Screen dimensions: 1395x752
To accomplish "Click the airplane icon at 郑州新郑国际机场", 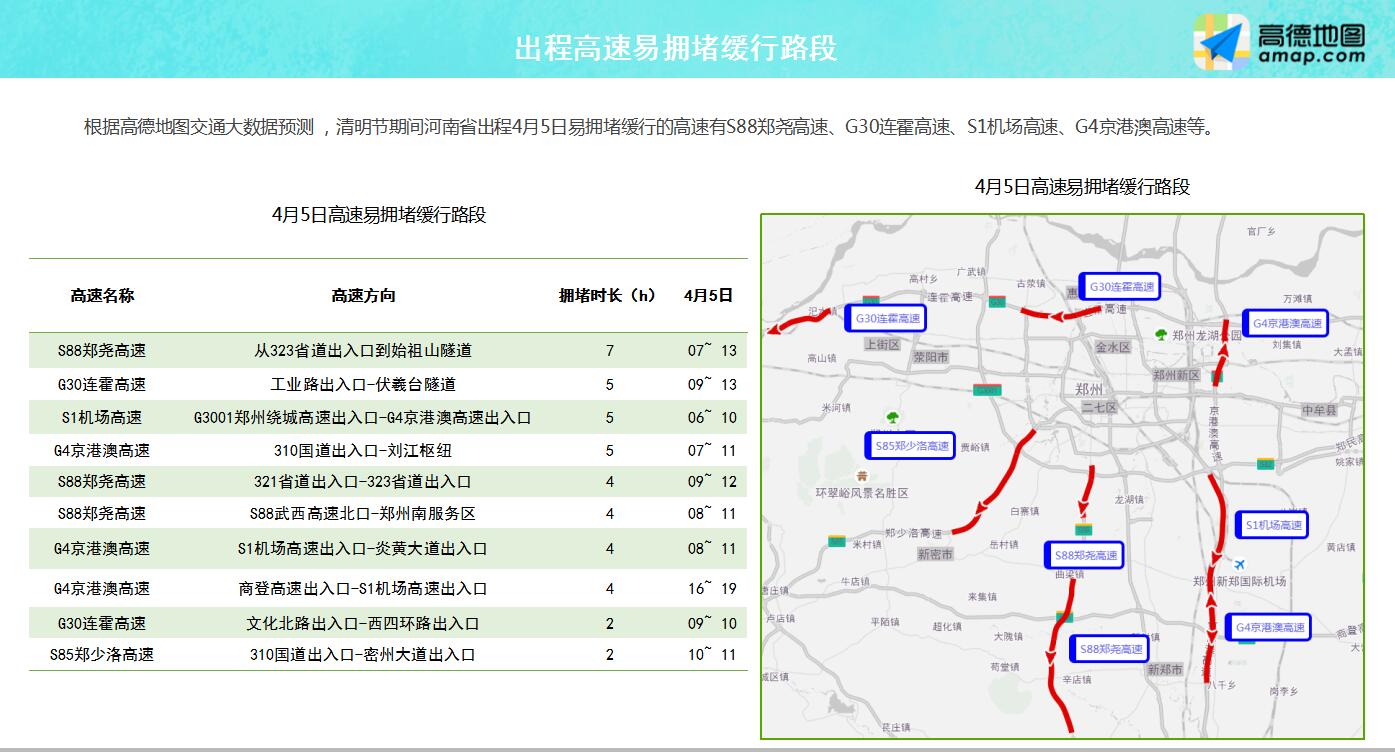I will (1240, 563).
